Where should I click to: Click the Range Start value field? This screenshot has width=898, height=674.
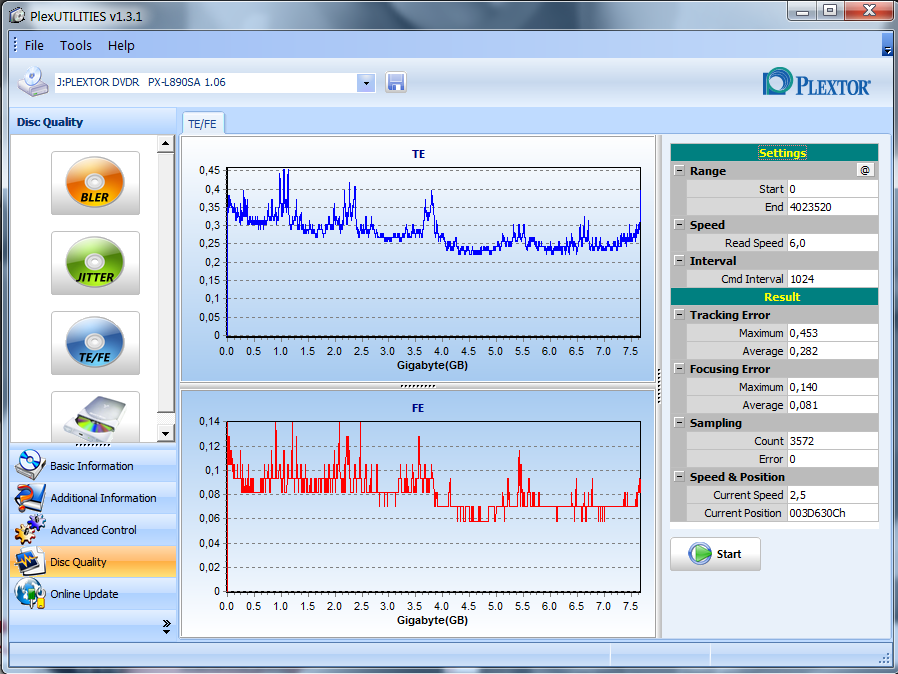833,189
